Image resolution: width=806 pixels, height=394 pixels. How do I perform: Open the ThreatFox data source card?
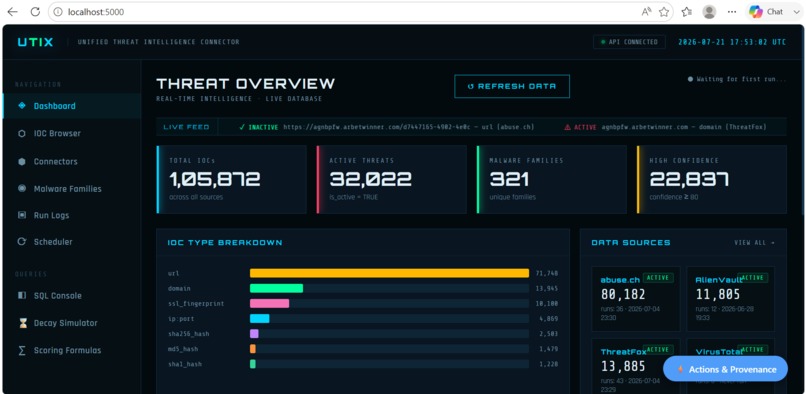pos(636,365)
